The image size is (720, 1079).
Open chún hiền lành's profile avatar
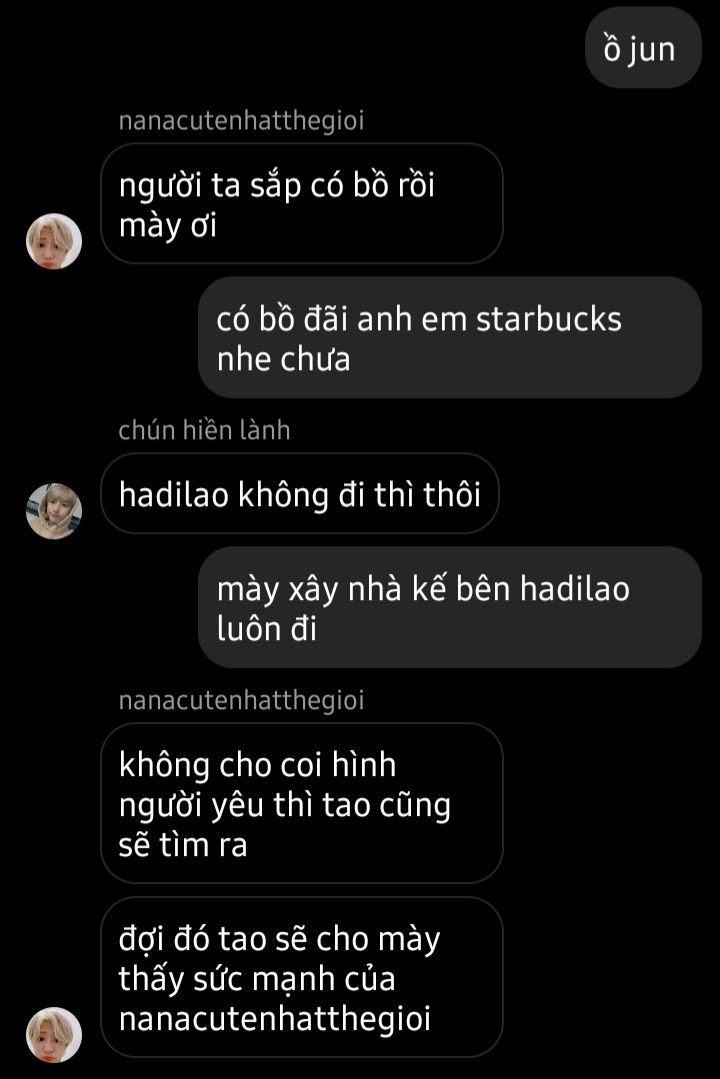click(x=54, y=511)
